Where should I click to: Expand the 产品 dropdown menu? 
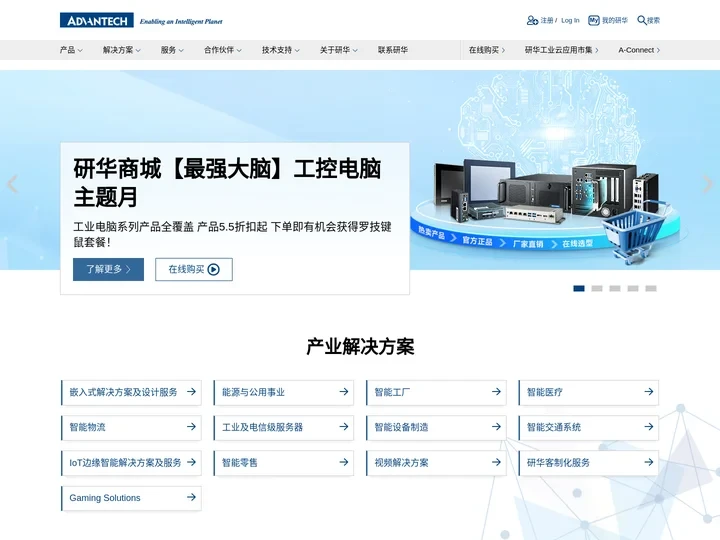pos(71,50)
